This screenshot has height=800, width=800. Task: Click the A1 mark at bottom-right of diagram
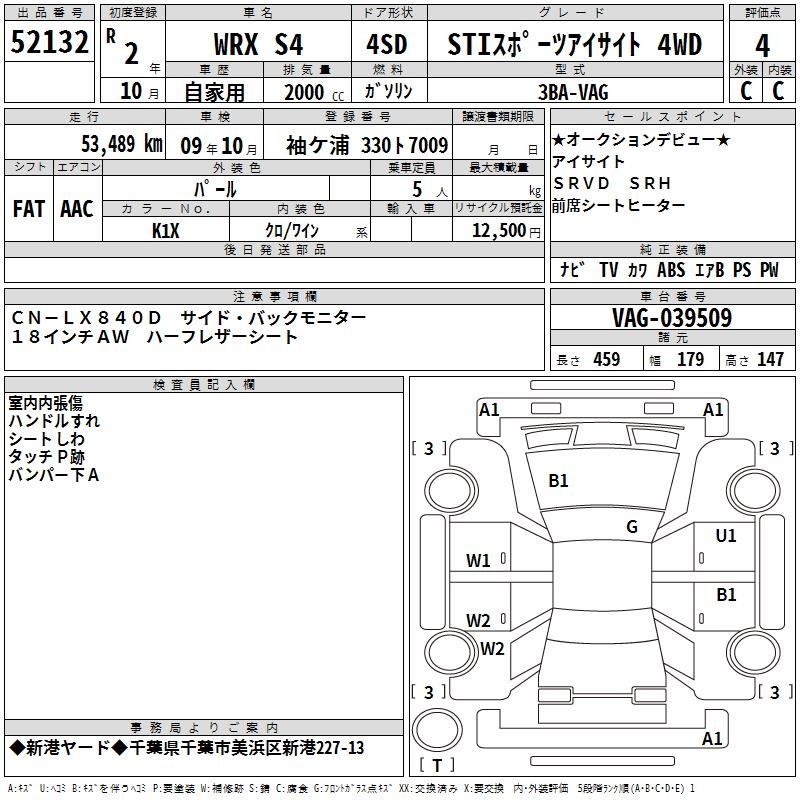(x=713, y=739)
